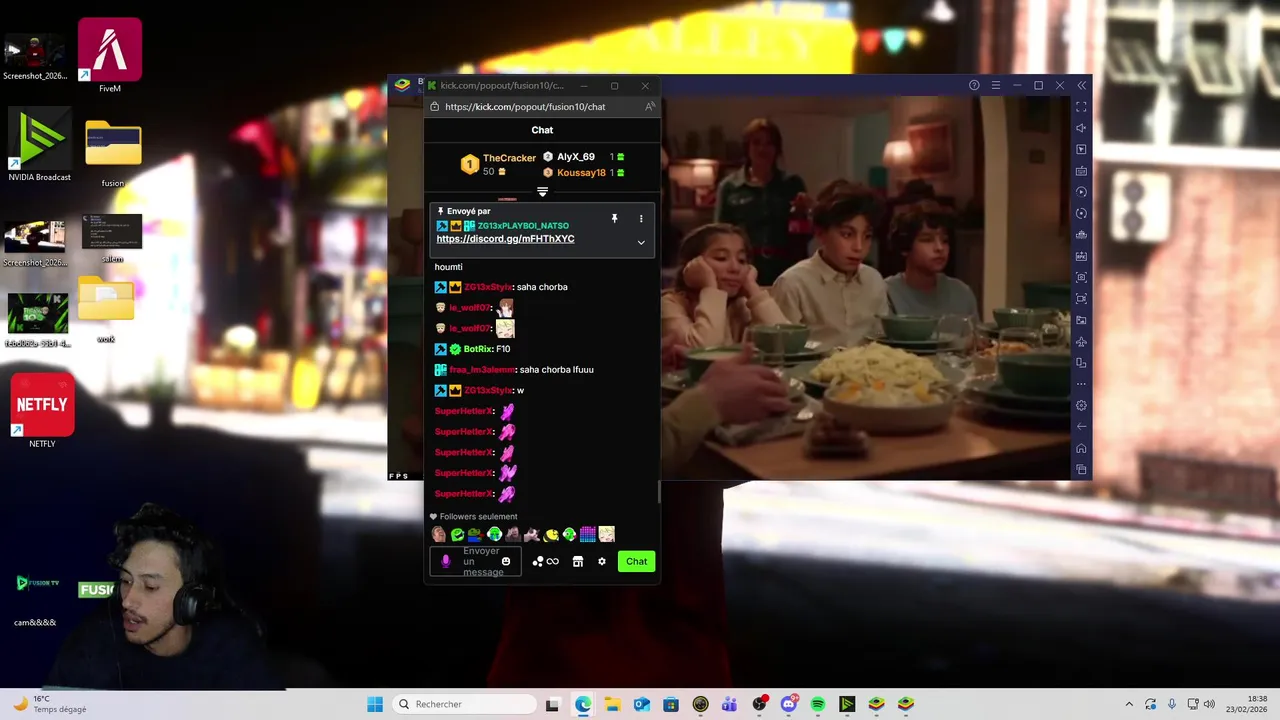Go back with BlueStacks back arrow
Screen dimensions: 1280x720
pyautogui.click(x=1081, y=427)
